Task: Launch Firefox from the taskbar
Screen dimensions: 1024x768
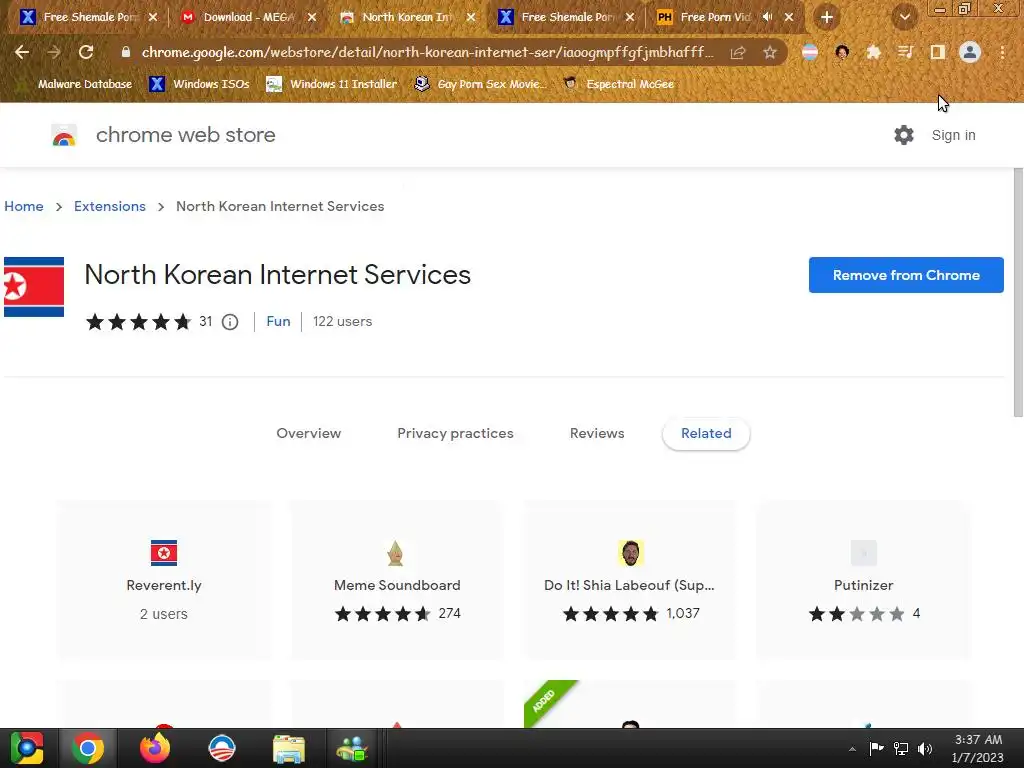Action: pyautogui.click(x=155, y=748)
